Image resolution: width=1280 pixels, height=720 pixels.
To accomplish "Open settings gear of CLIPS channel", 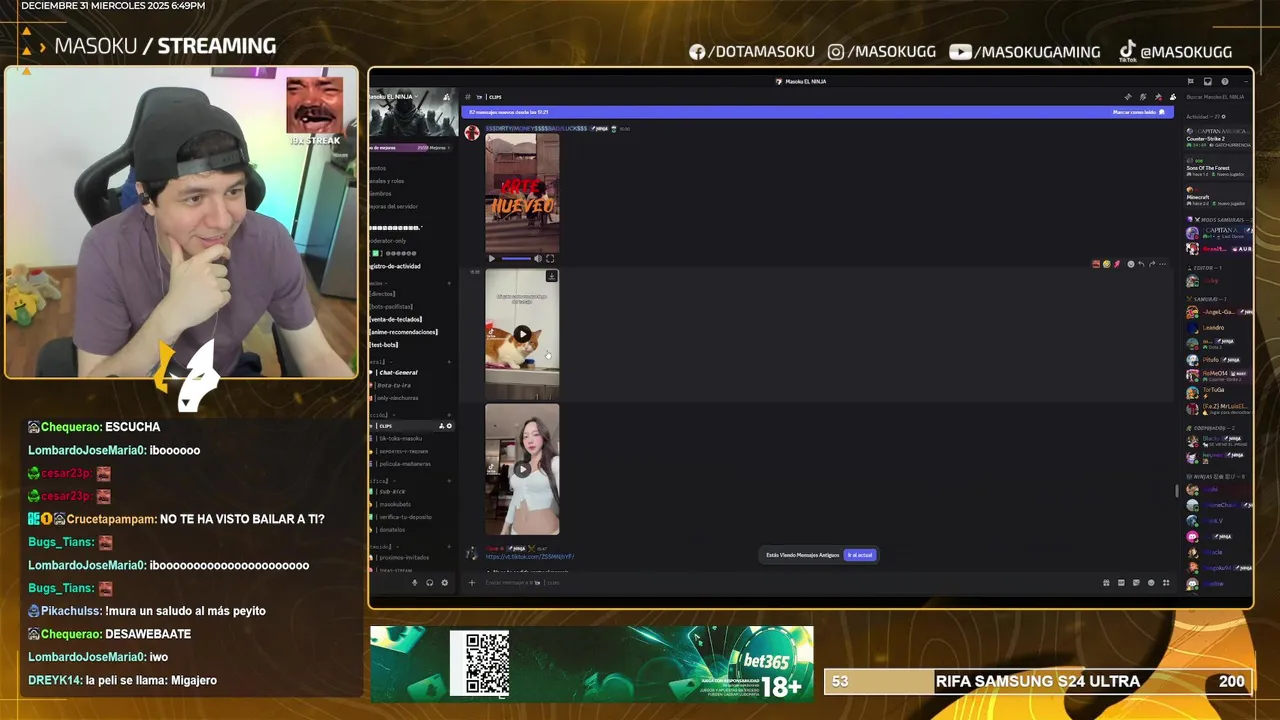I will (x=449, y=426).
